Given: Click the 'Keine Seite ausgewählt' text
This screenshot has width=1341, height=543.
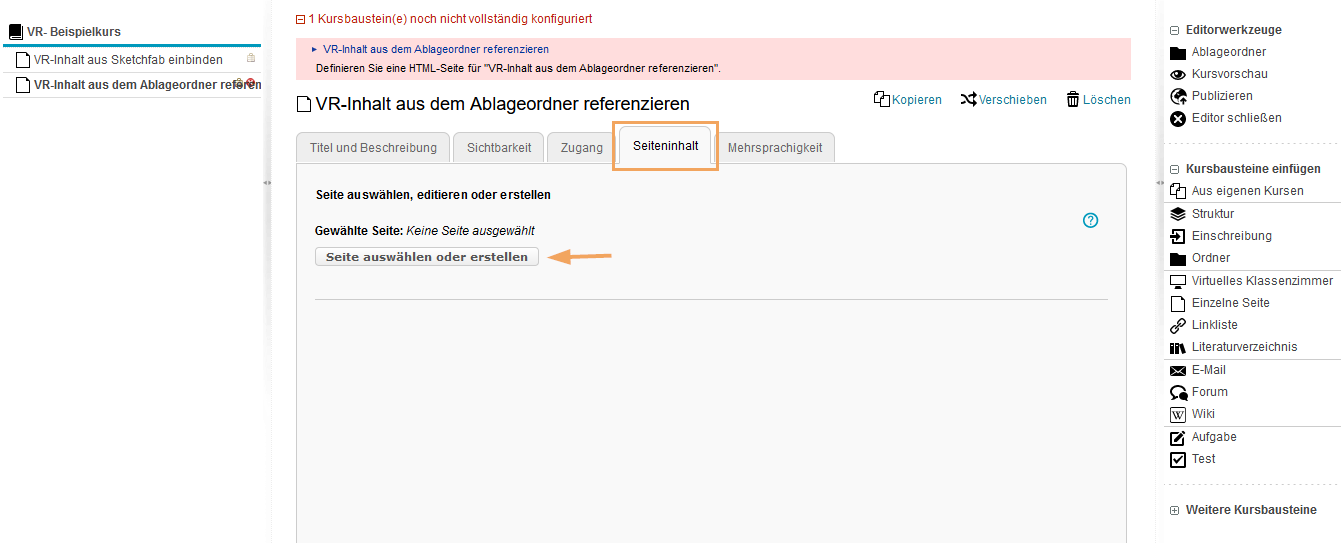Looking at the screenshot, I should (471, 231).
